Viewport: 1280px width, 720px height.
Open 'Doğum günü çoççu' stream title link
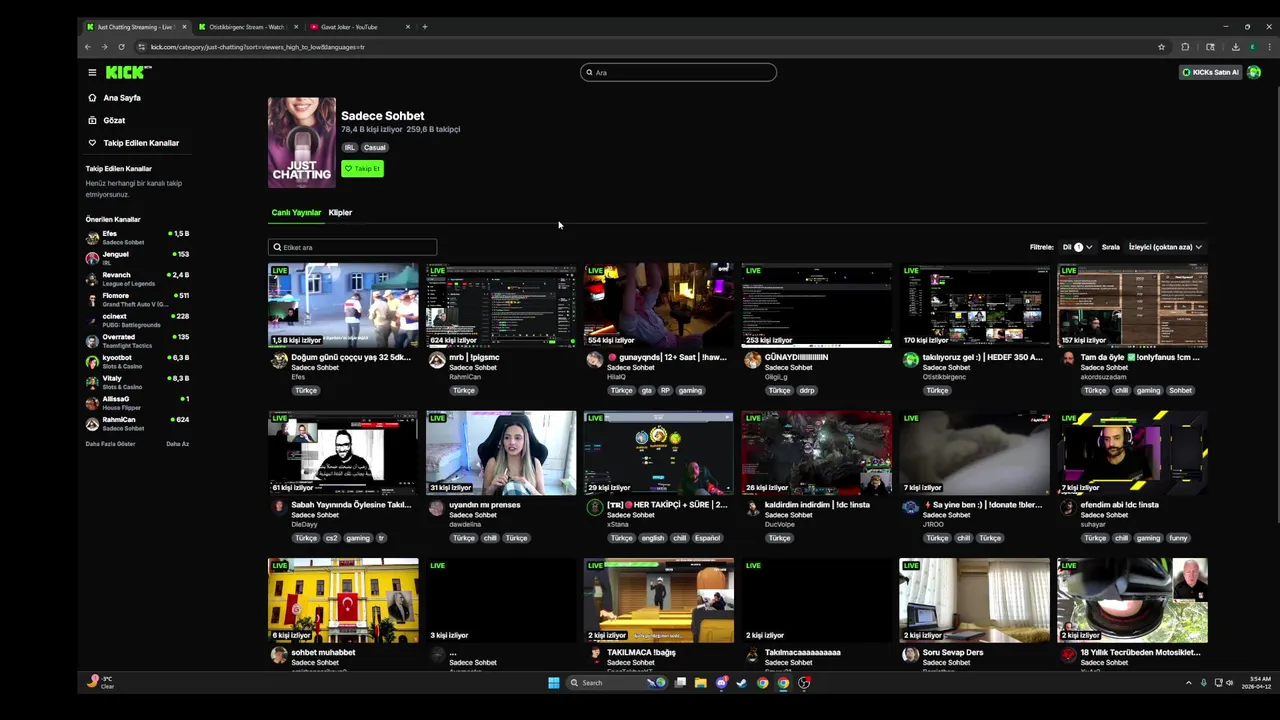351,357
